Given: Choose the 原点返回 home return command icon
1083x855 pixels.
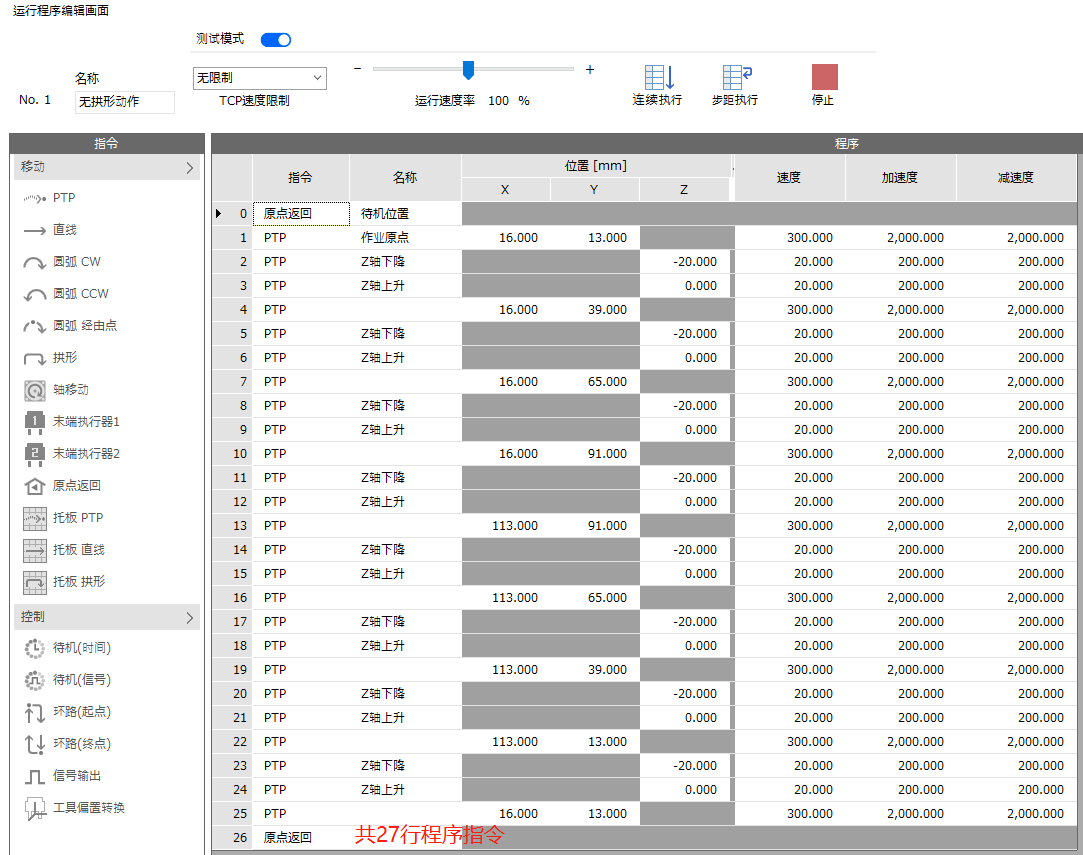Looking at the screenshot, I should coord(36,486).
